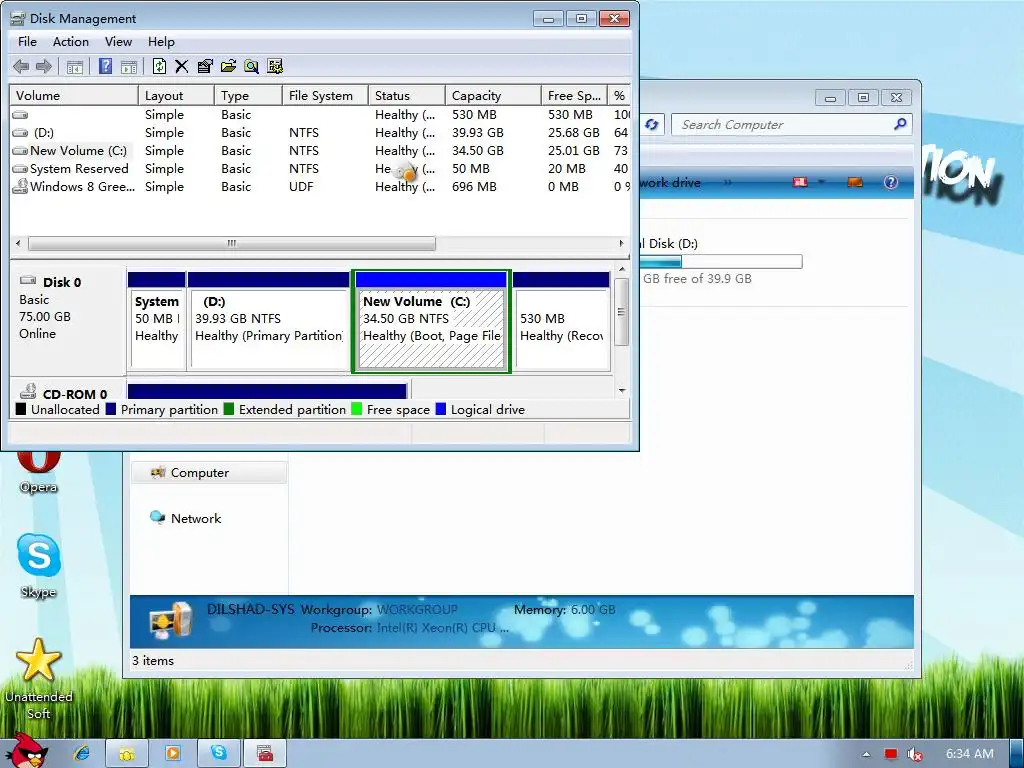Click the Explorer search magnifier icon
Viewport: 1024px width, 768px height.
click(900, 124)
